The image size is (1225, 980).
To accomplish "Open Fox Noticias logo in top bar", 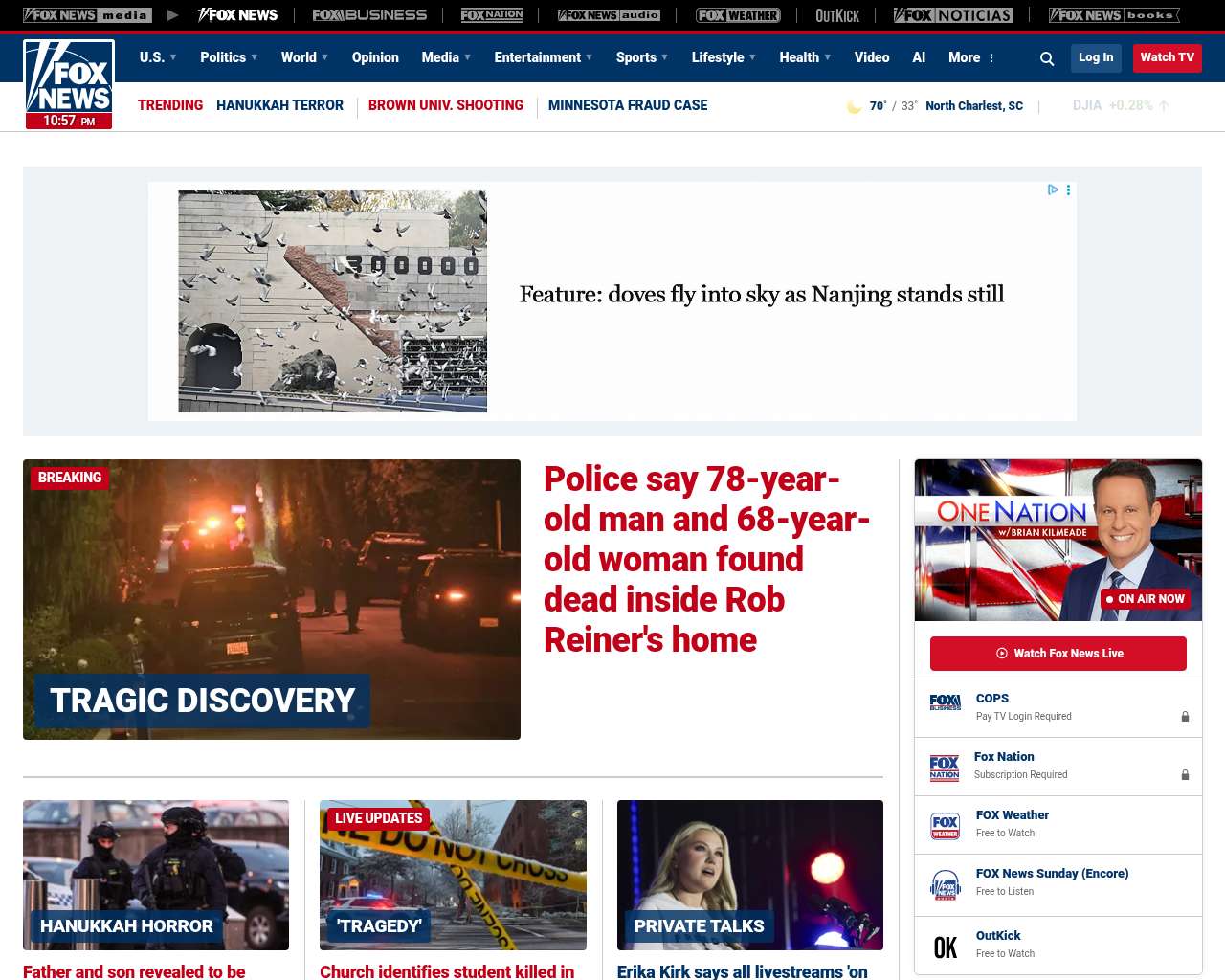I will [x=953, y=15].
